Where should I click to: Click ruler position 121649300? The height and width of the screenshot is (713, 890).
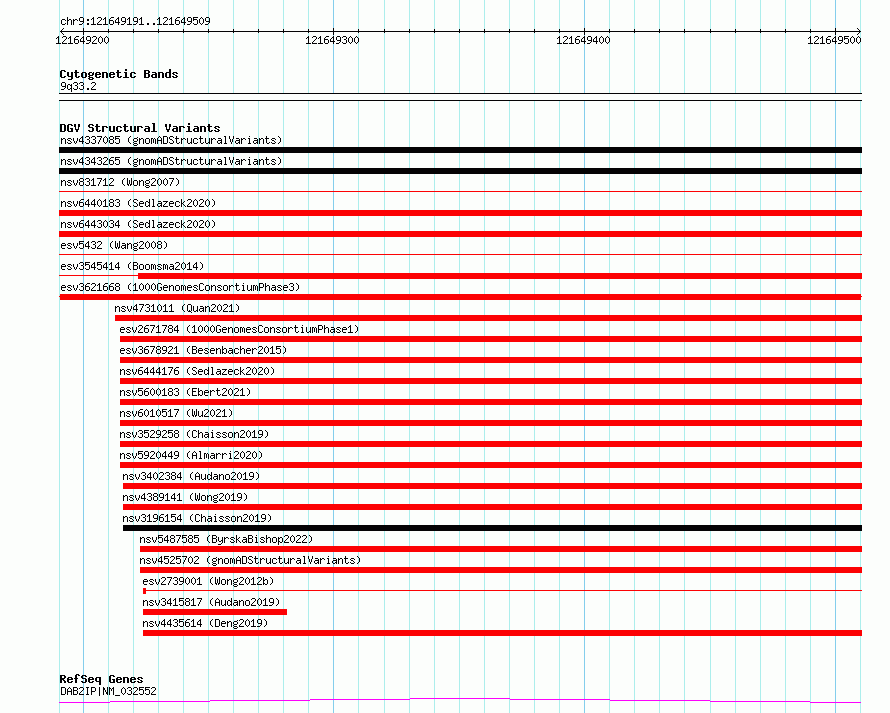pyautogui.click(x=332, y=40)
